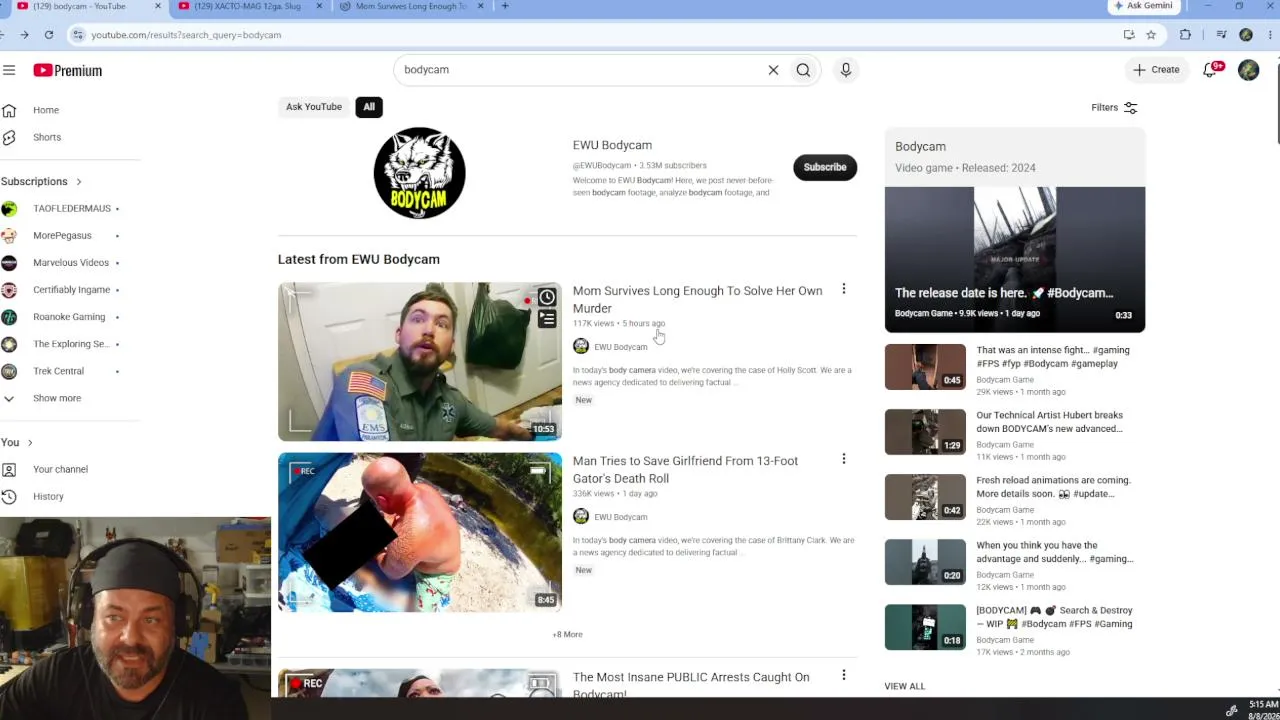The height and width of the screenshot is (720, 1280).
Task: Open the TAOFLEDERMAUS subscription
Action: pyautogui.click(x=72, y=208)
